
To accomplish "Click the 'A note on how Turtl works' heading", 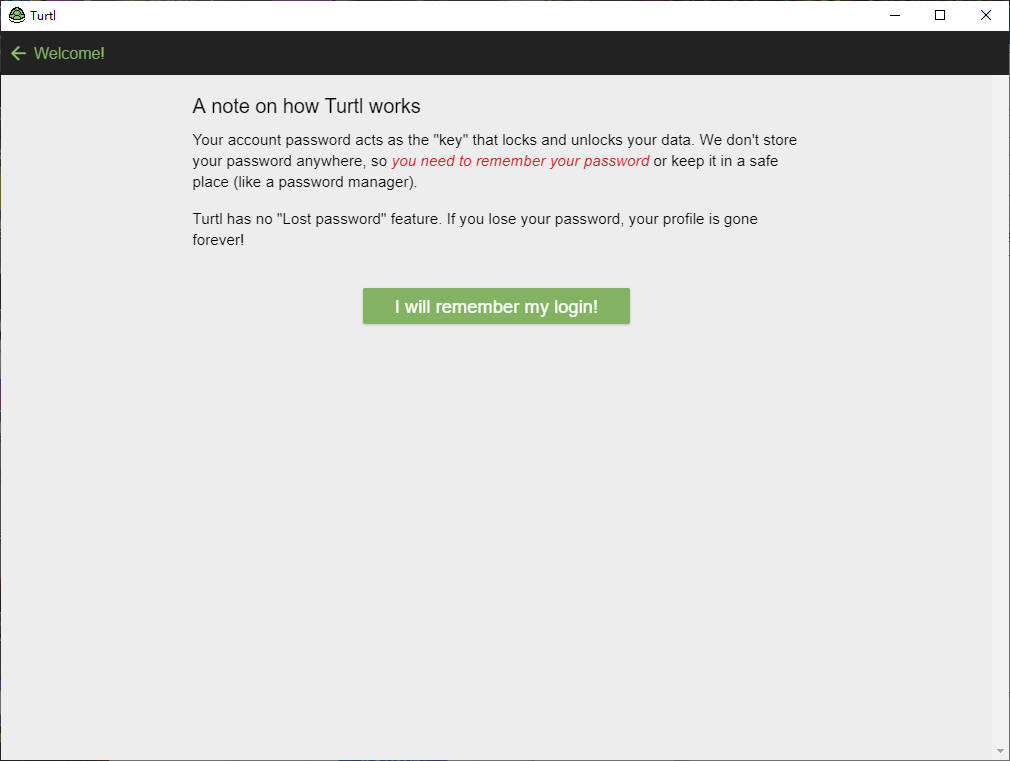I will tap(307, 106).
